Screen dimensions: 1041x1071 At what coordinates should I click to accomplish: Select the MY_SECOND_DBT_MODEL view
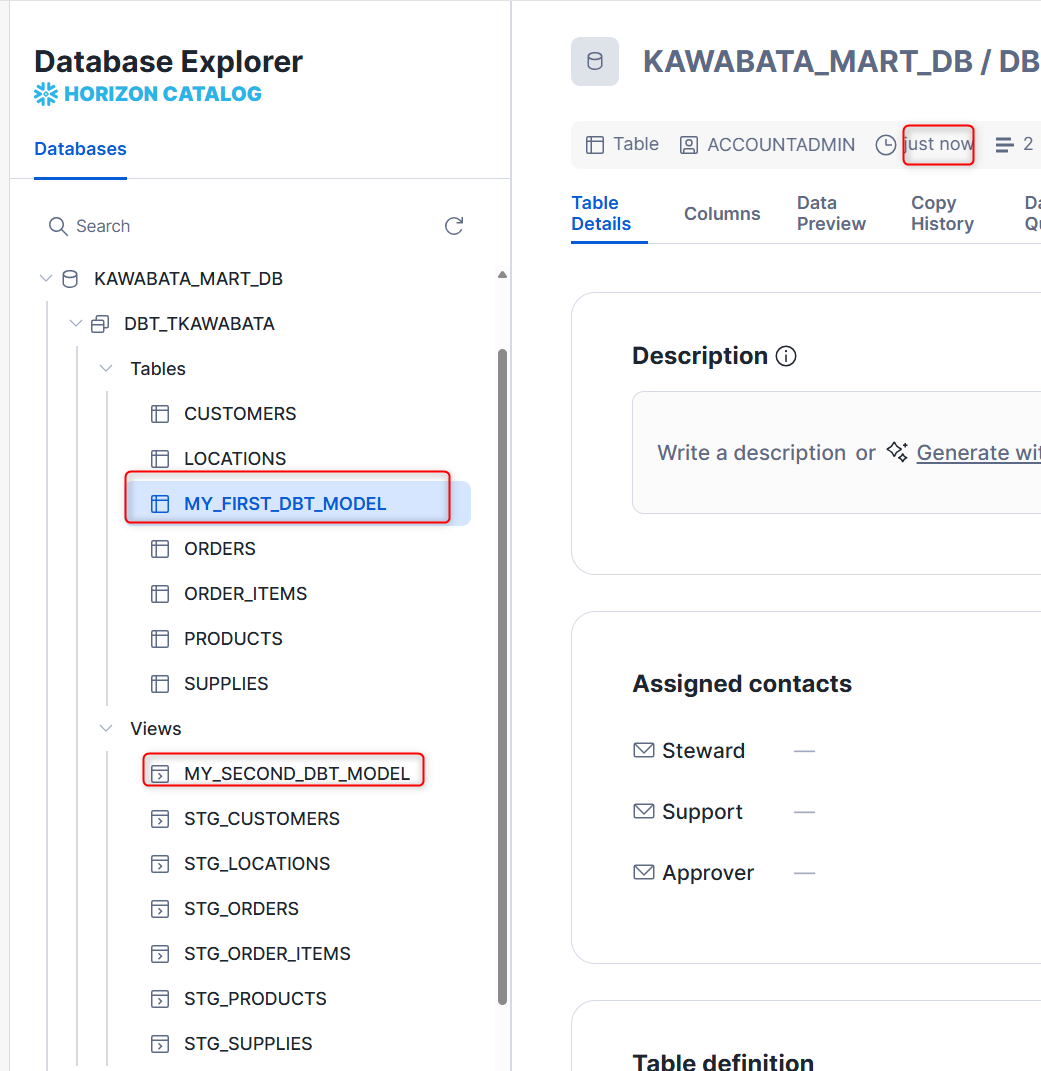tap(296, 774)
